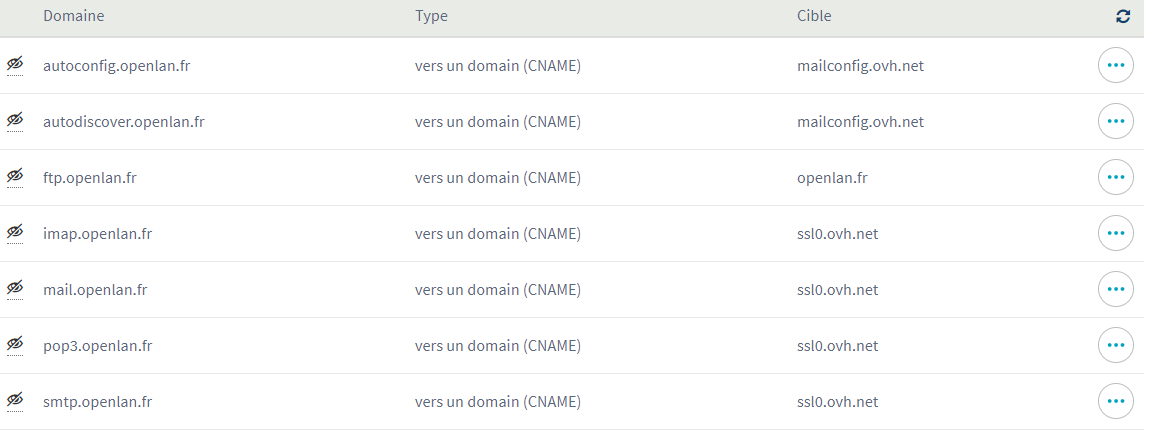1151x445 pixels.
Task: Click the Domaine column header
Action: pos(74,16)
